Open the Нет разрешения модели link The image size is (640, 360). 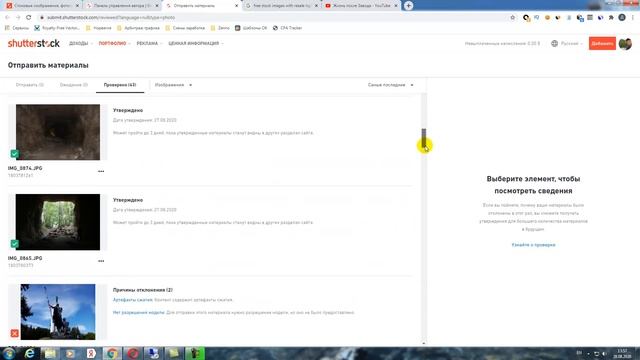click(x=139, y=313)
